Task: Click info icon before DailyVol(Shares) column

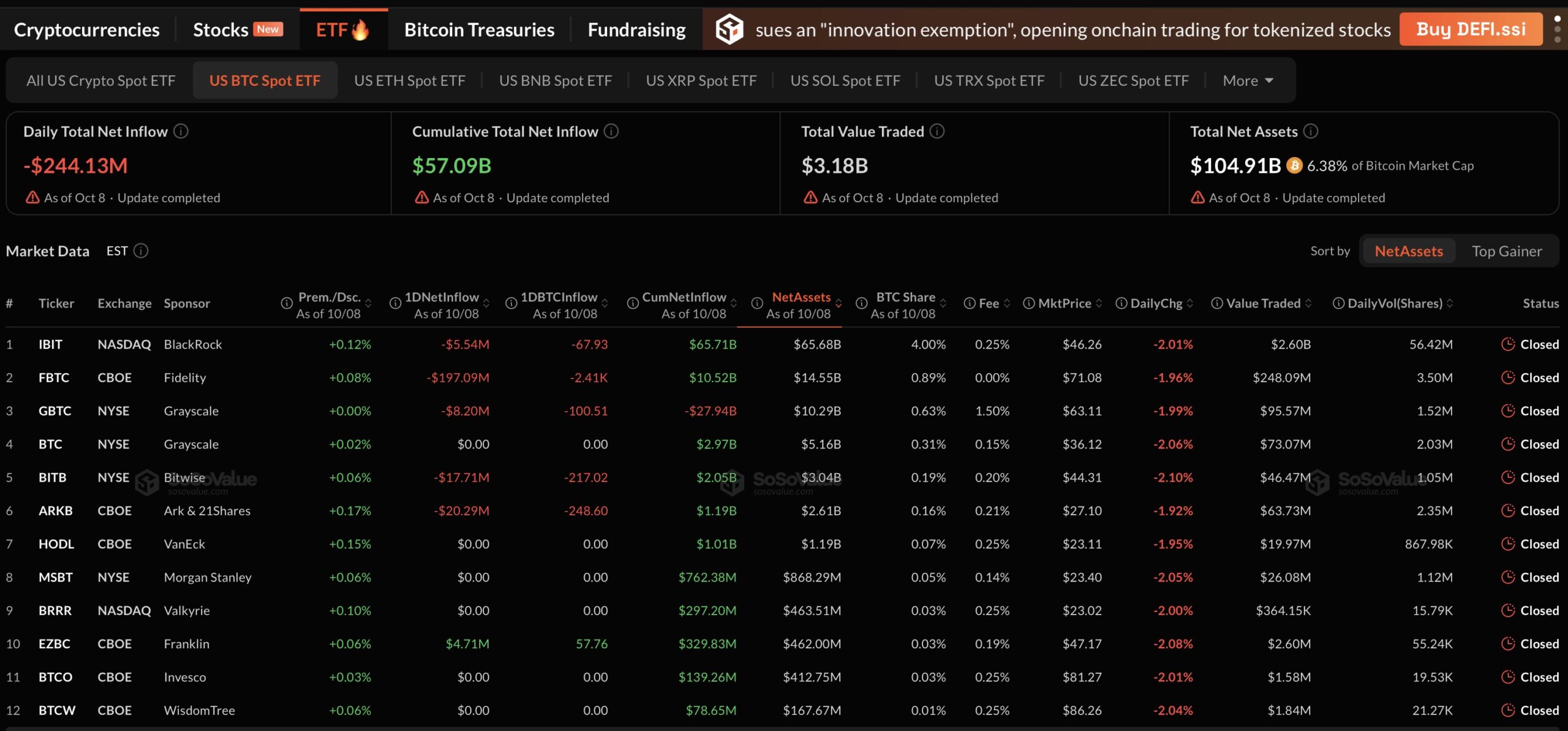Action: point(1339,303)
